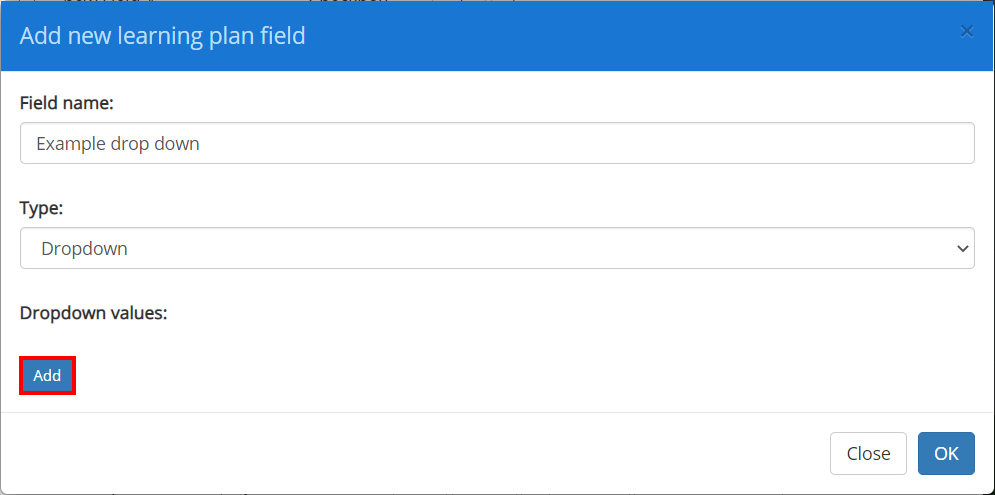Click the "Add new learning plan field" title
The image size is (995, 495).
point(162,36)
